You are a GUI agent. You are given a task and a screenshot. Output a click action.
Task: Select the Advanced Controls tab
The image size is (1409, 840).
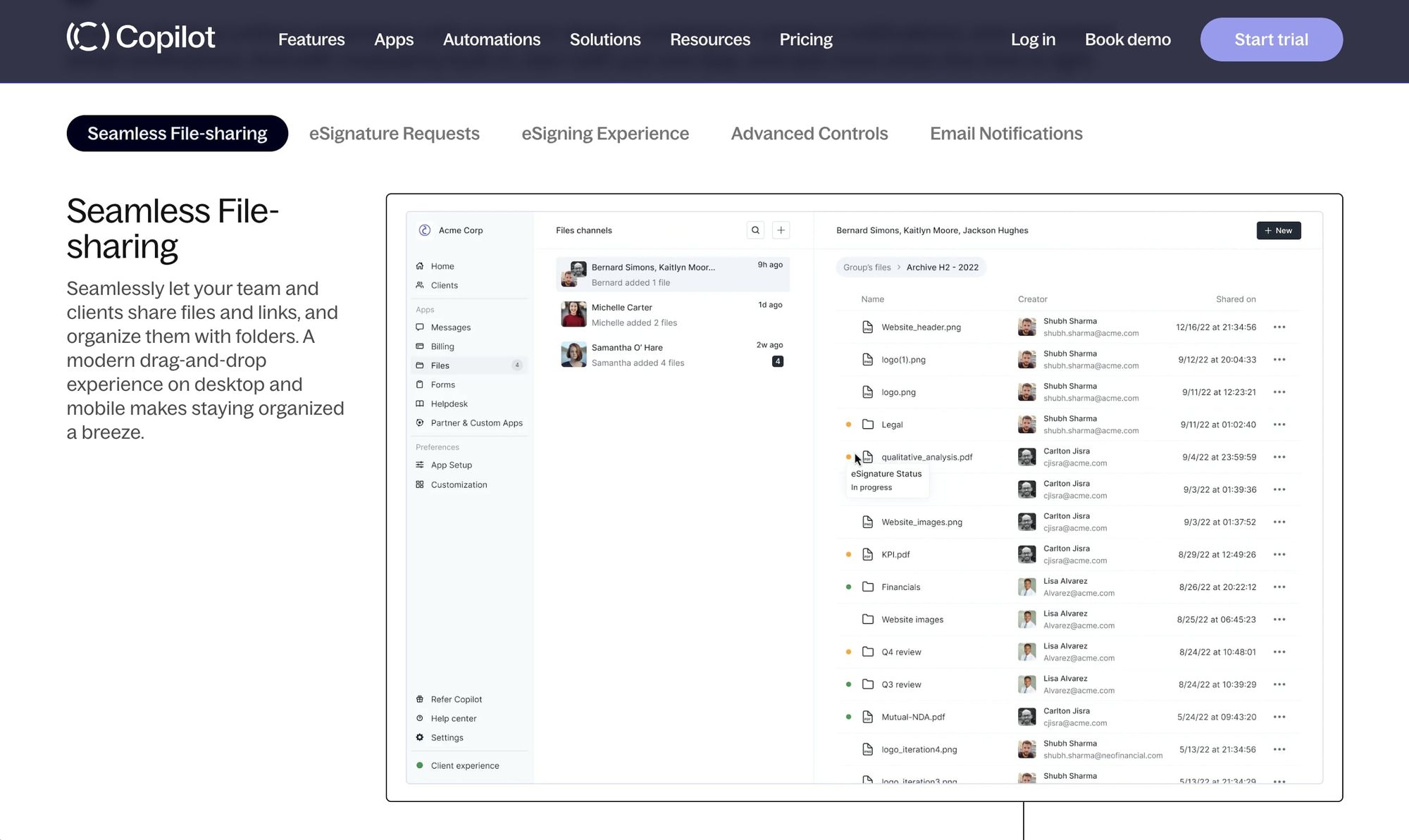point(809,133)
